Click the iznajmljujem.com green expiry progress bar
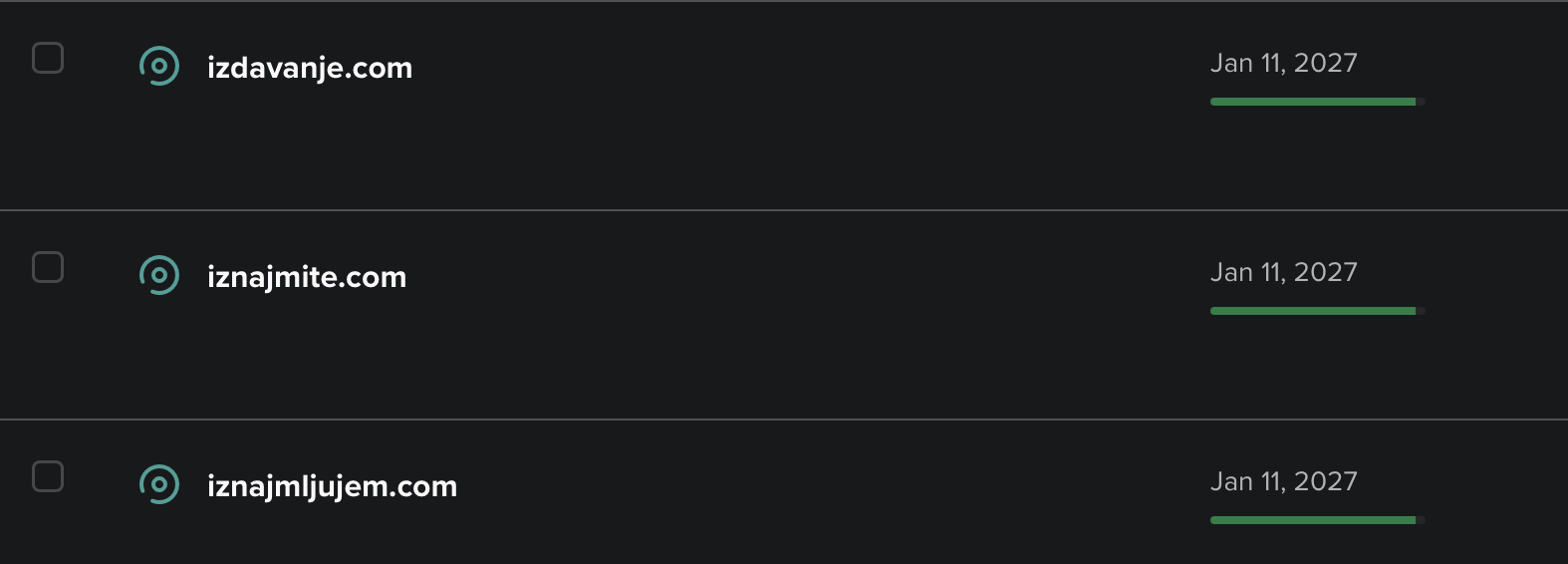This screenshot has width=1568, height=564. pos(1313,520)
